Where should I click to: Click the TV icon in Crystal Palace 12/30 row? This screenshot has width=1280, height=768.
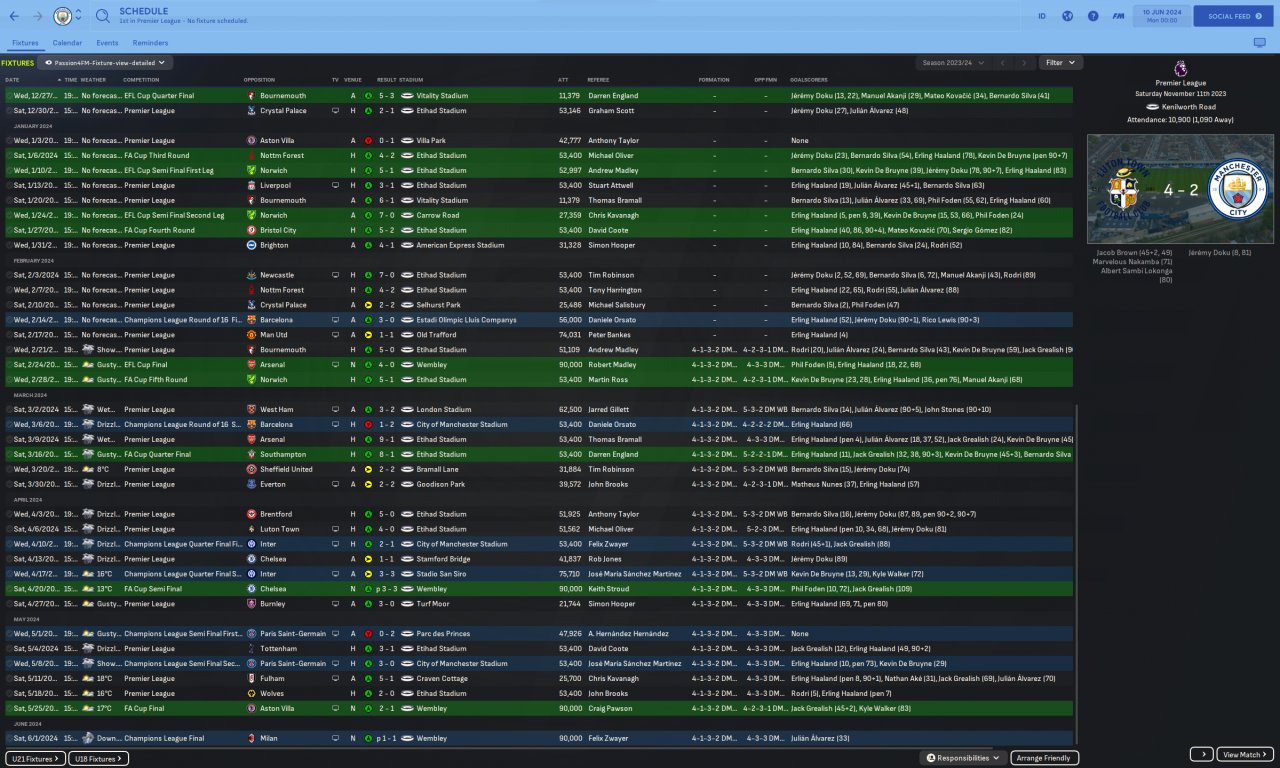[336, 111]
